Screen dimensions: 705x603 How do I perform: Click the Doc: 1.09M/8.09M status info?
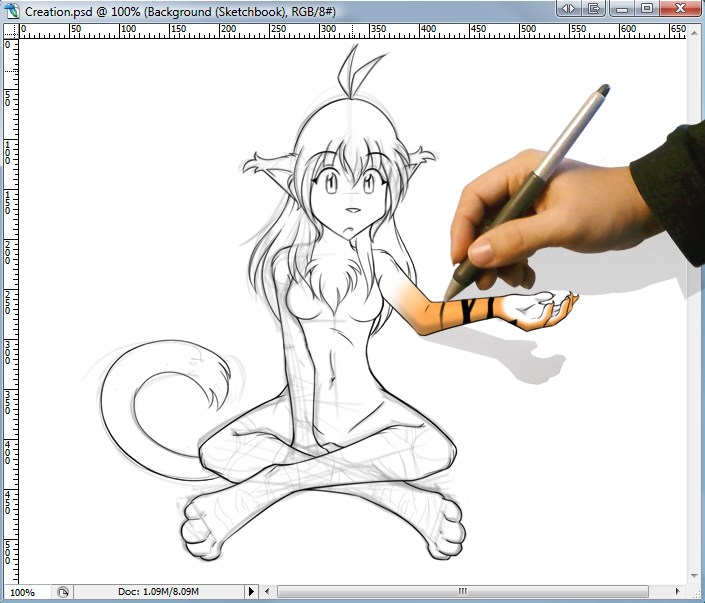point(158,591)
